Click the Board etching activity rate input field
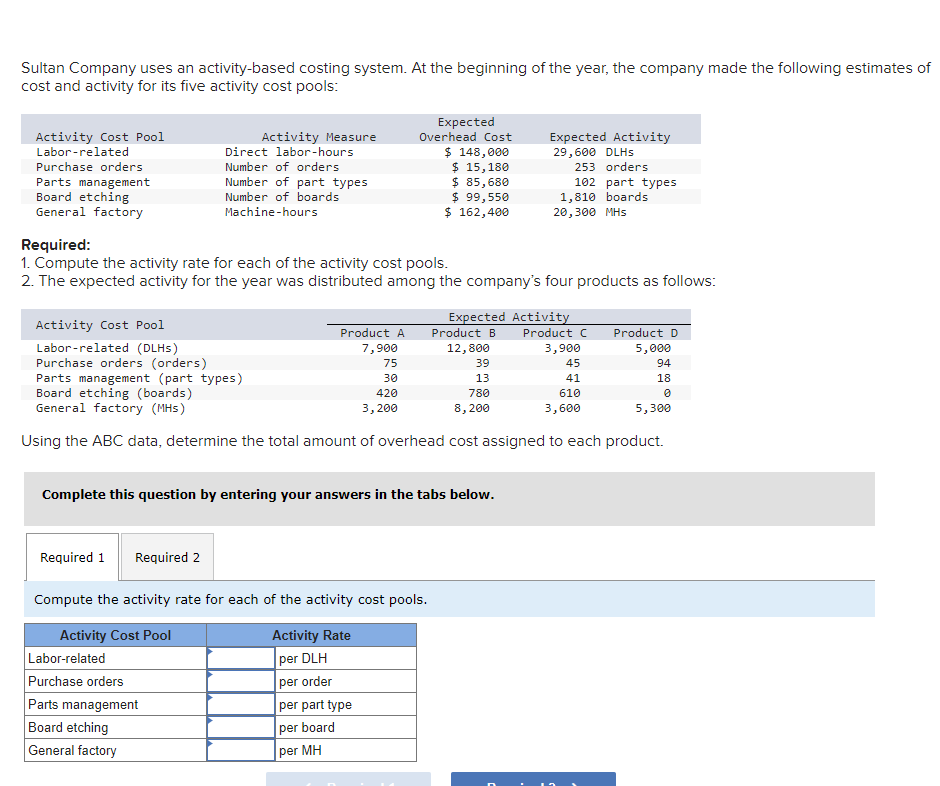The image size is (940, 786). (x=240, y=727)
